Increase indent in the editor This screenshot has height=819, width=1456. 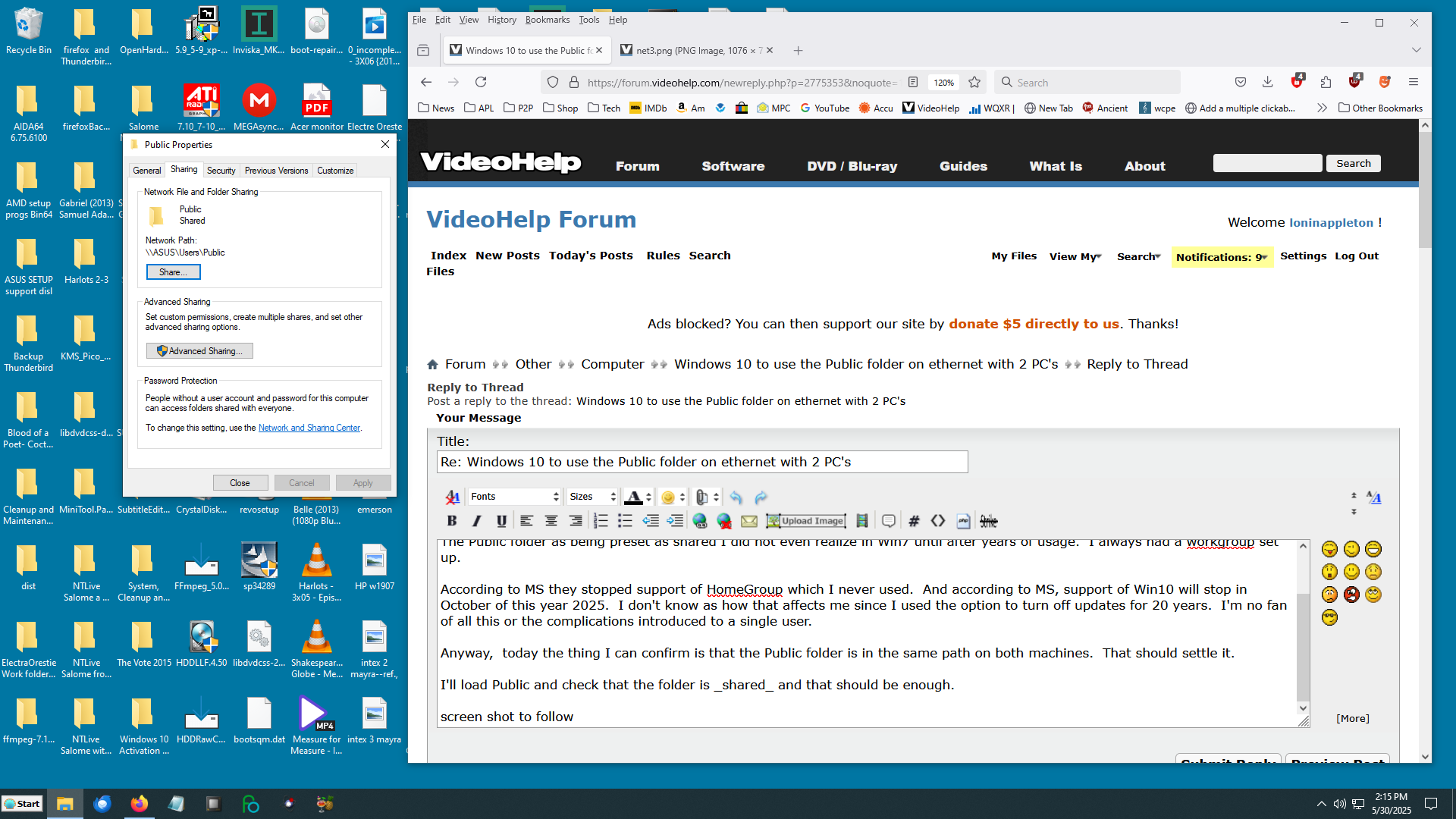[675, 521]
